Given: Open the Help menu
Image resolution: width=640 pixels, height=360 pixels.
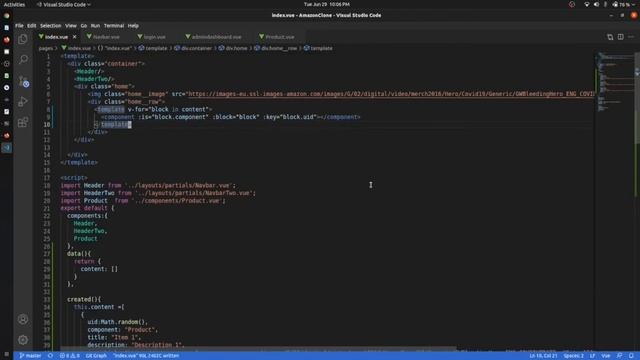Looking at the screenshot, I should point(133,26).
